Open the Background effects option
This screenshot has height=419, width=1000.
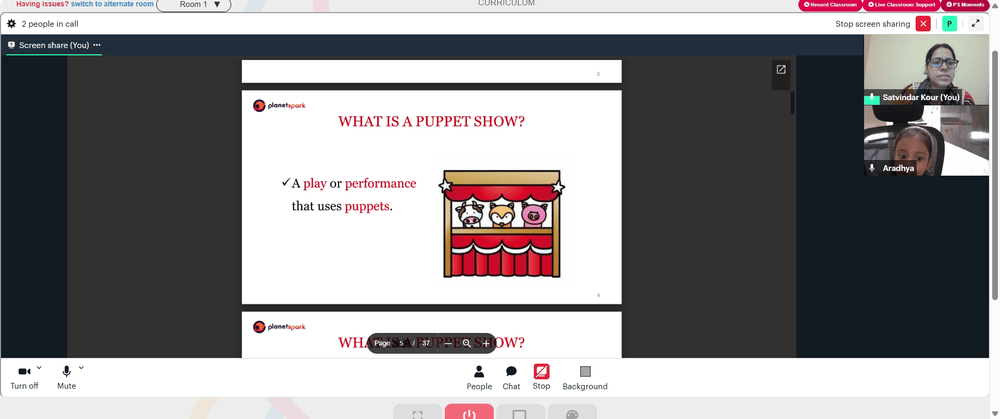tap(585, 378)
